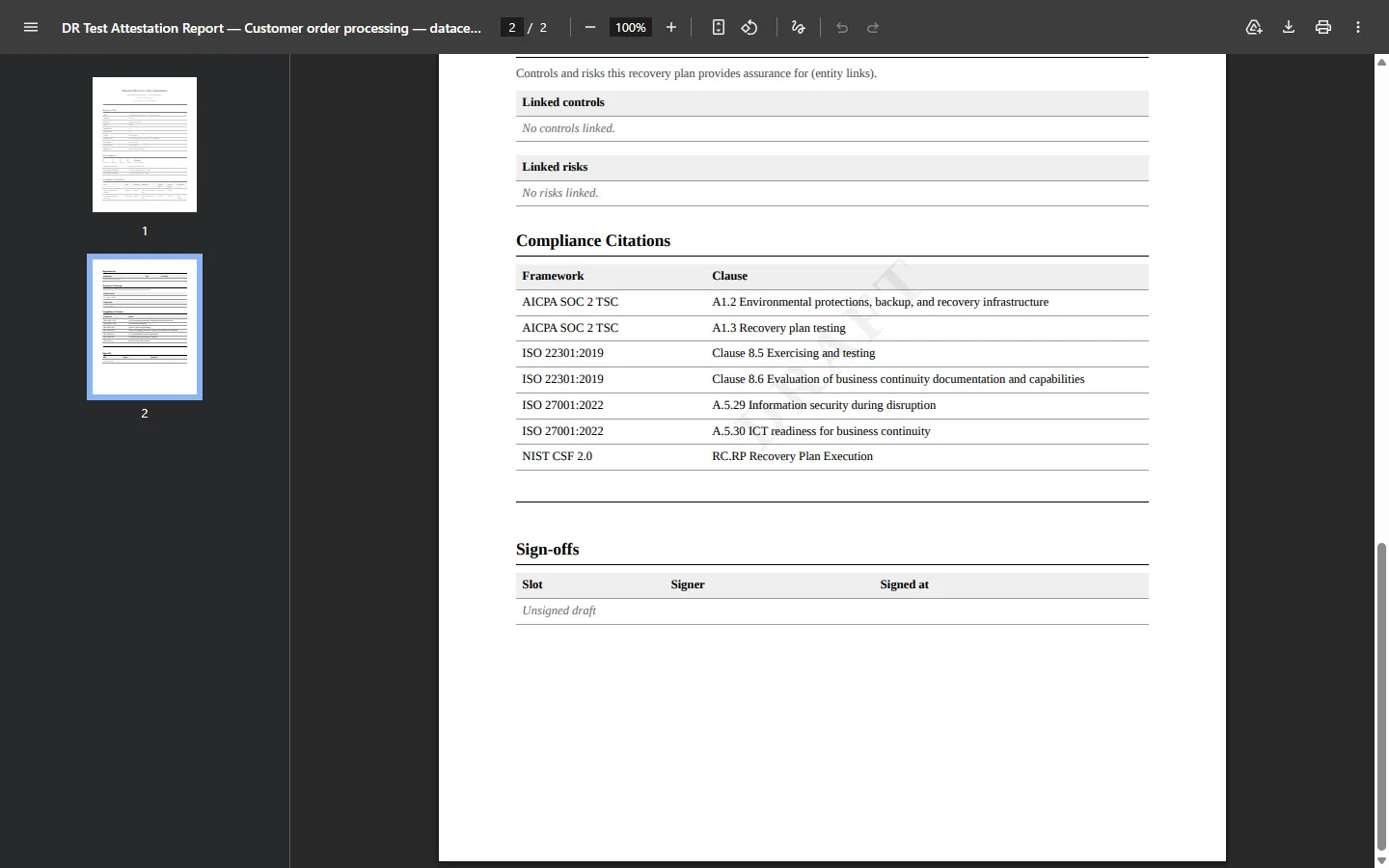Click 'RC.RP Recovery Plan Execution' cell
The image size is (1389, 868).
(792, 456)
